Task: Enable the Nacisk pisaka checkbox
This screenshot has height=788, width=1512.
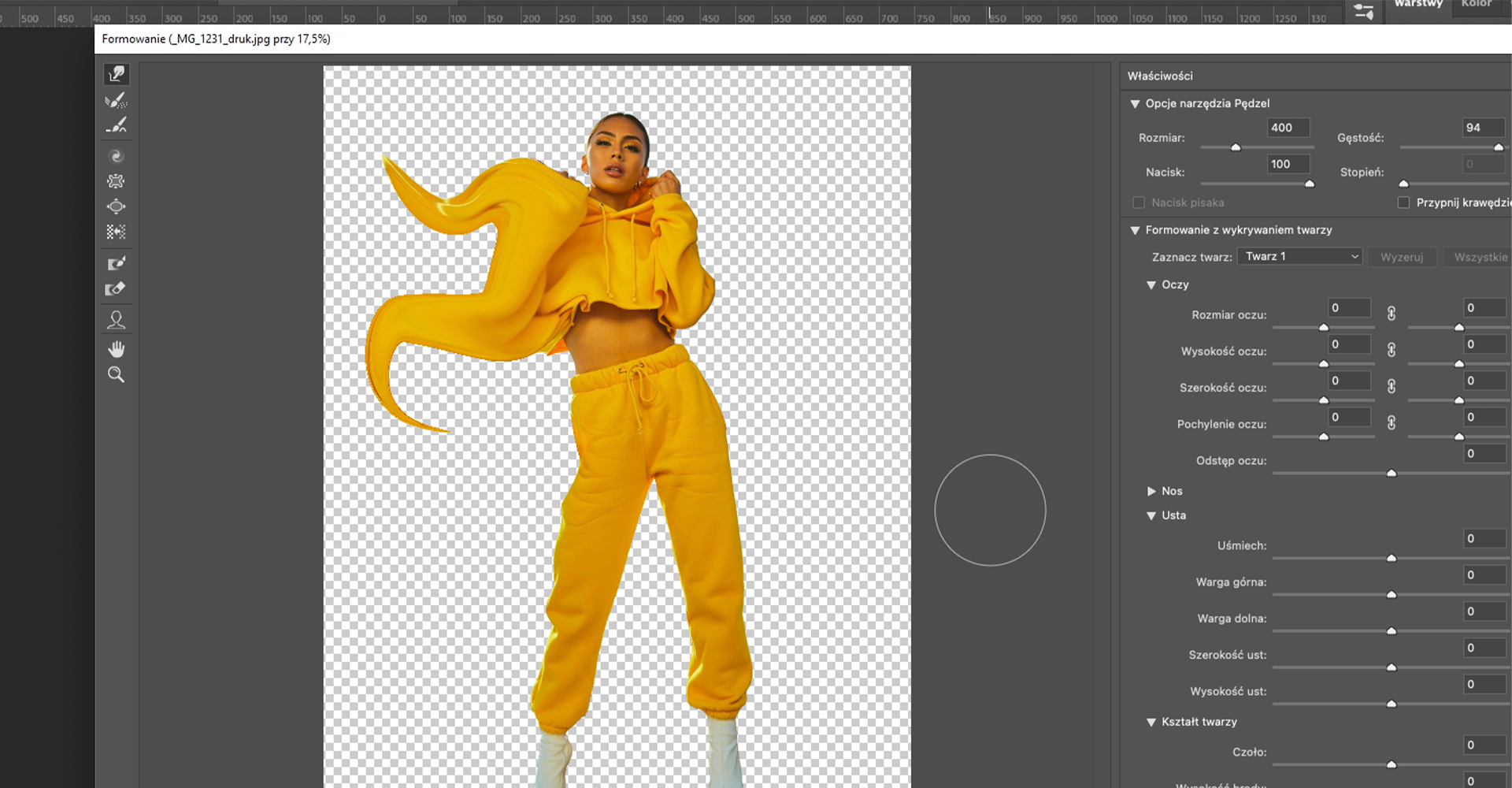Action: (1138, 203)
